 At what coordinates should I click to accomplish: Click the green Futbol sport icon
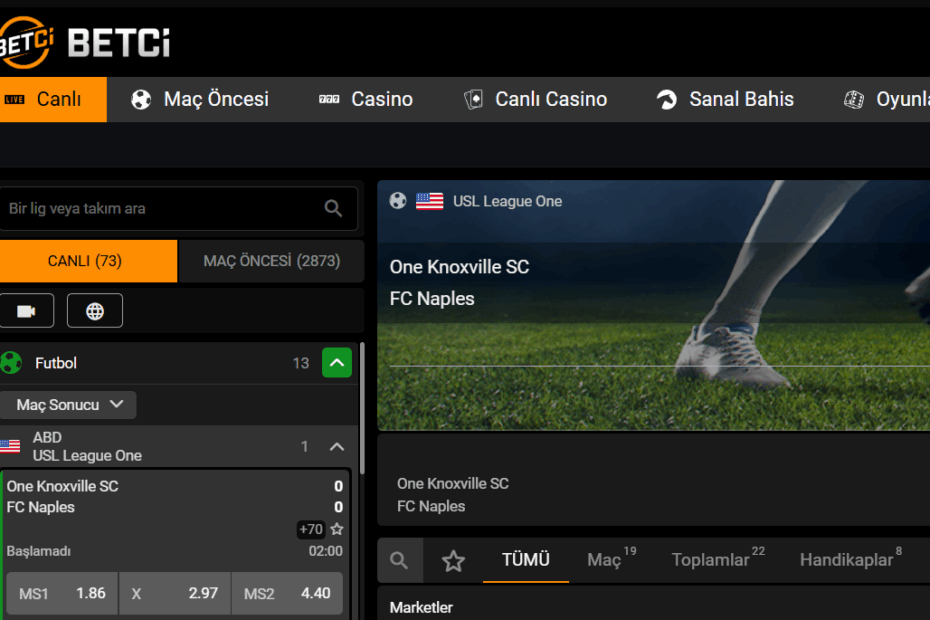[x=11, y=363]
